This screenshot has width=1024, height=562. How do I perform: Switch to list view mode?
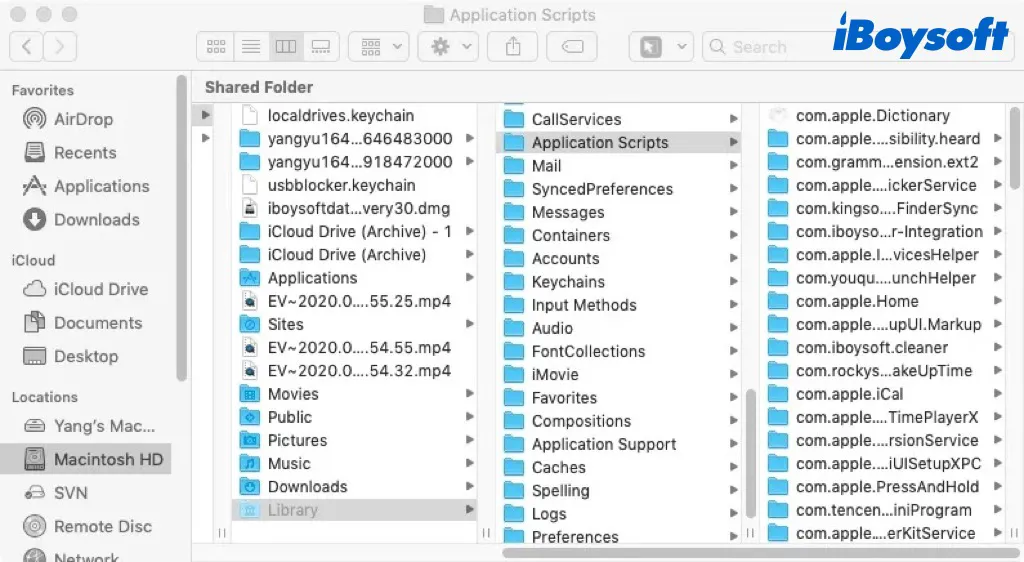coord(251,46)
